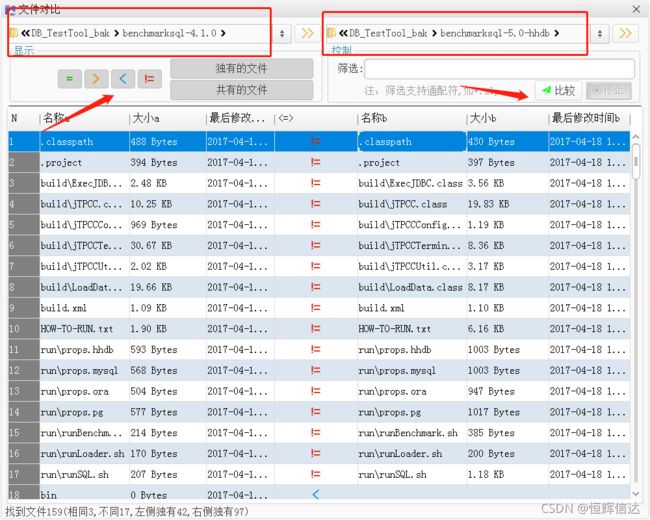Viewport: 650px width, 520px height.
Task: Select benchmarksql-4.1.0 path segment
Action: click(169, 33)
